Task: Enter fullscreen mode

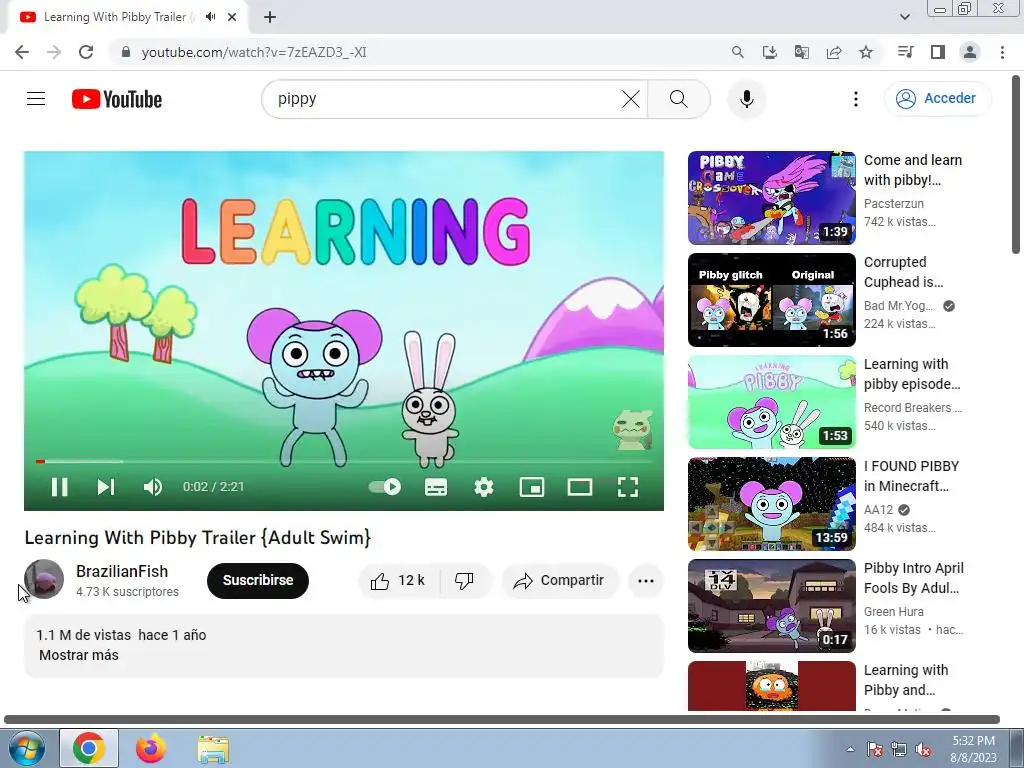Action: click(628, 487)
